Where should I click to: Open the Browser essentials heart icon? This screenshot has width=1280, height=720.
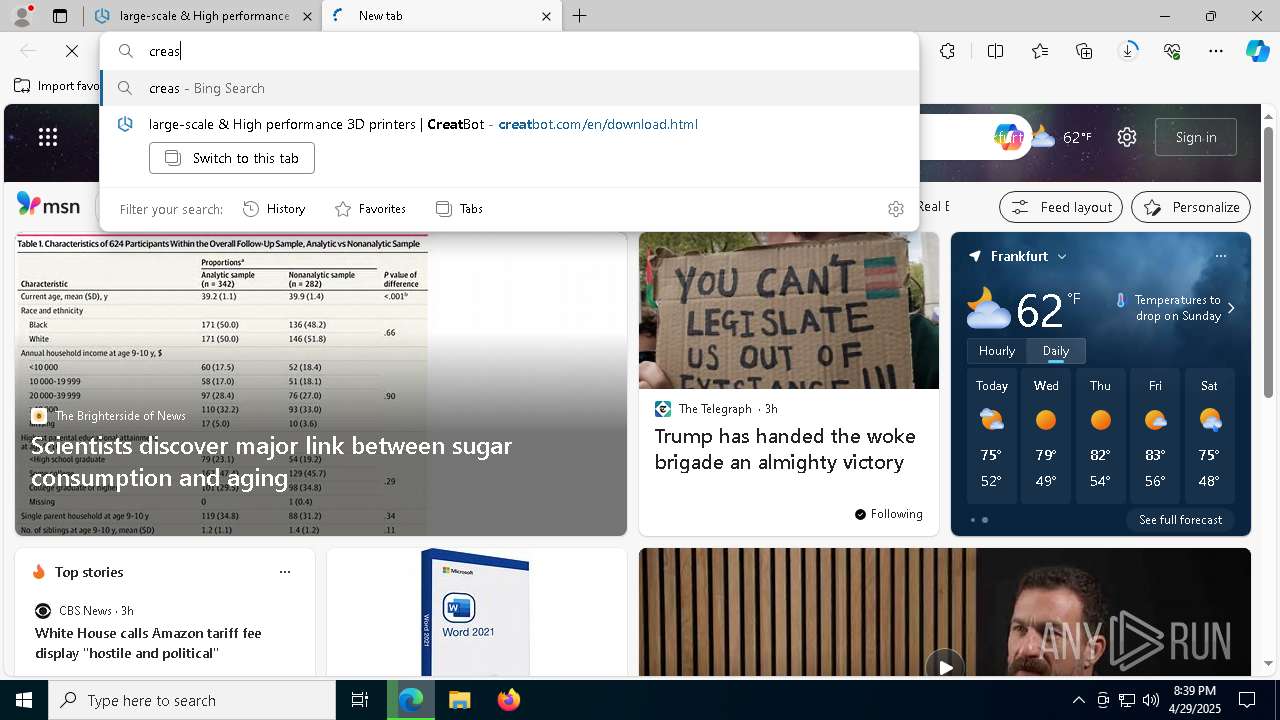coord(1172,51)
